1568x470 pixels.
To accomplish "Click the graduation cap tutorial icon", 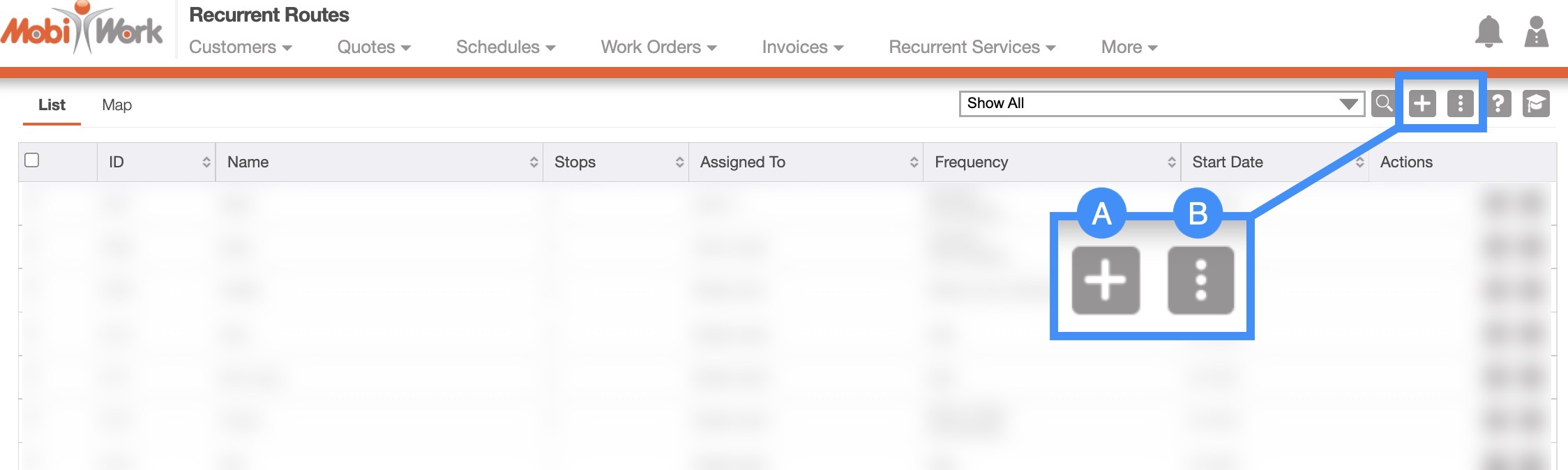I will point(1535,104).
